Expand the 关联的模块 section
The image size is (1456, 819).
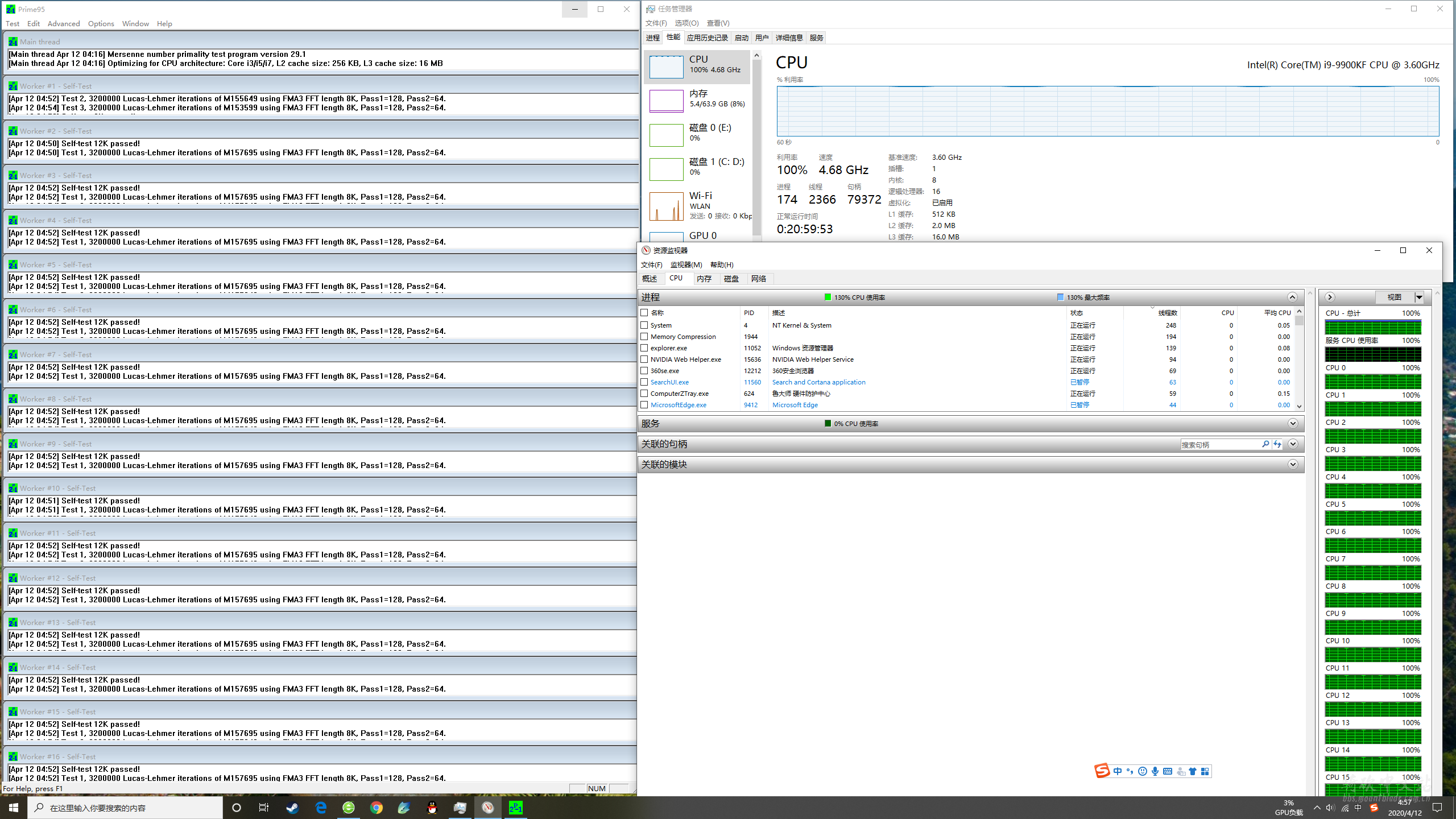pos(1292,465)
